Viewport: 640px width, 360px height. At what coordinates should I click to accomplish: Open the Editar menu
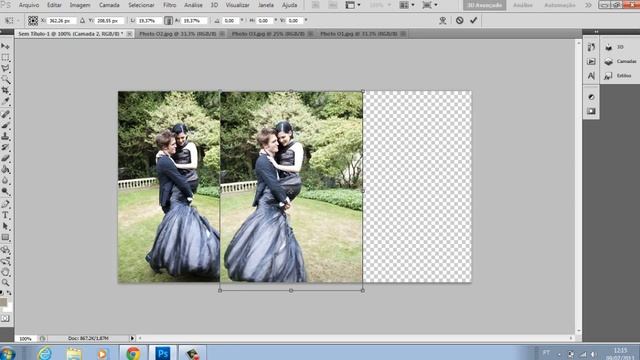click(x=54, y=5)
